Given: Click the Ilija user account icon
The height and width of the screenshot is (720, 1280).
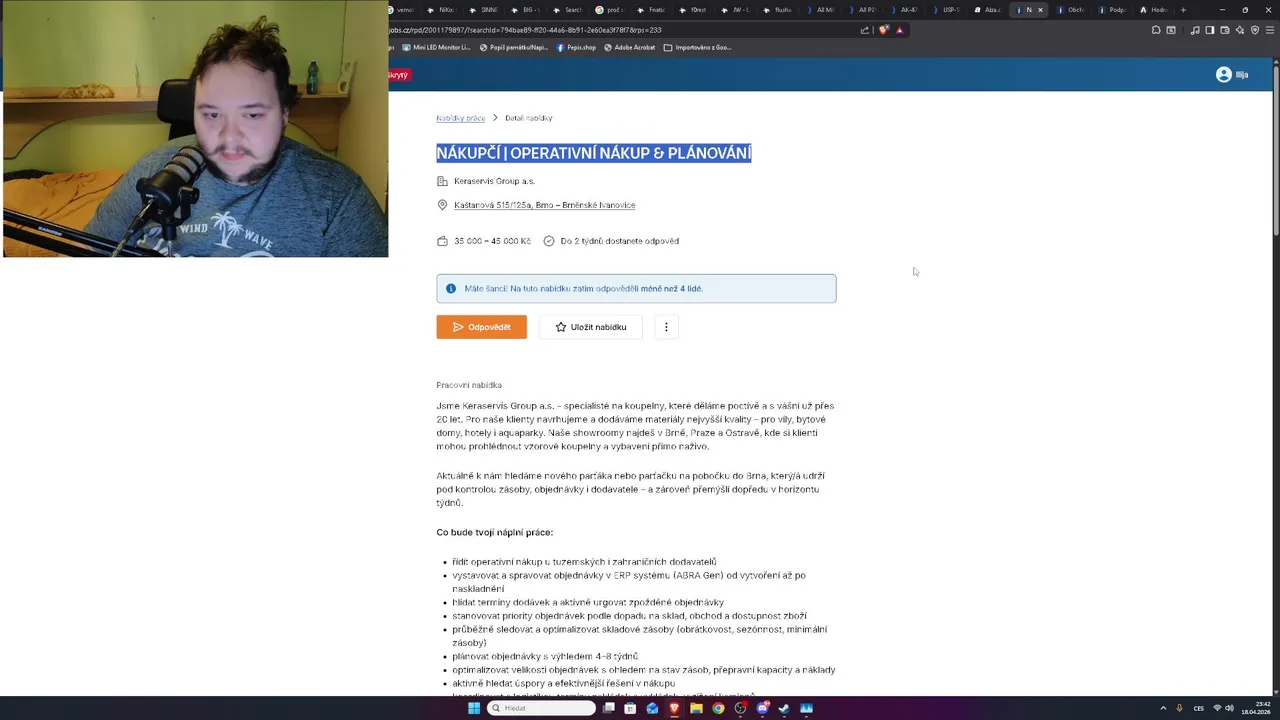Looking at the screenshot, I should click(x=1223, y=75).
